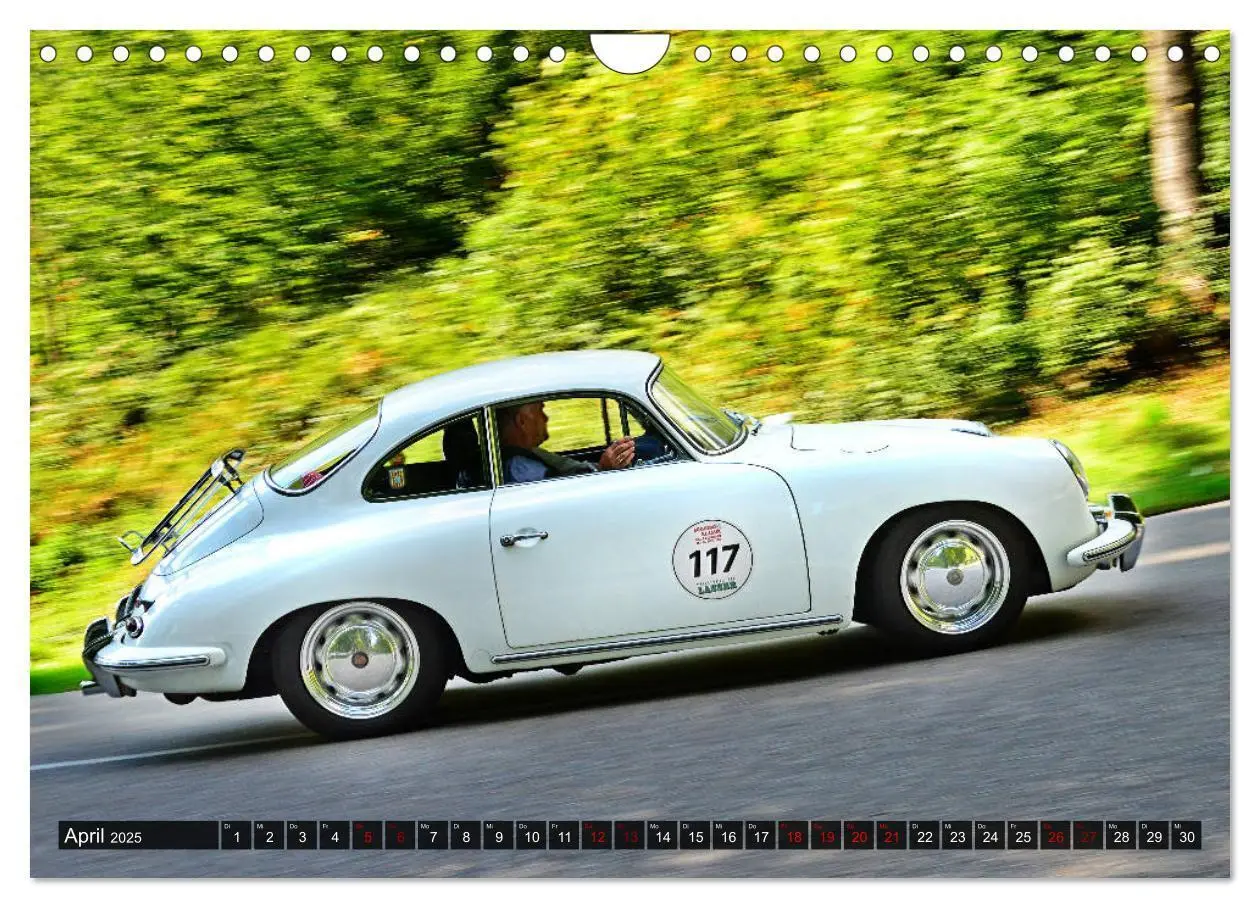The width and height of the screenshot is (1260, 908).
Task: Select date 11 on the calendar strip
Action: pyautogui.click(x=564, y=836)
